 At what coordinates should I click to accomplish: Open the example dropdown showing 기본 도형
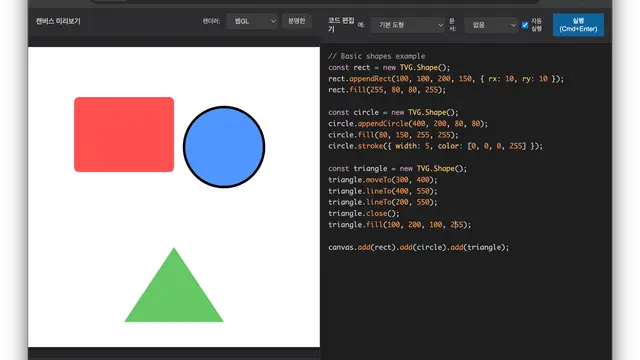point(408,25)
